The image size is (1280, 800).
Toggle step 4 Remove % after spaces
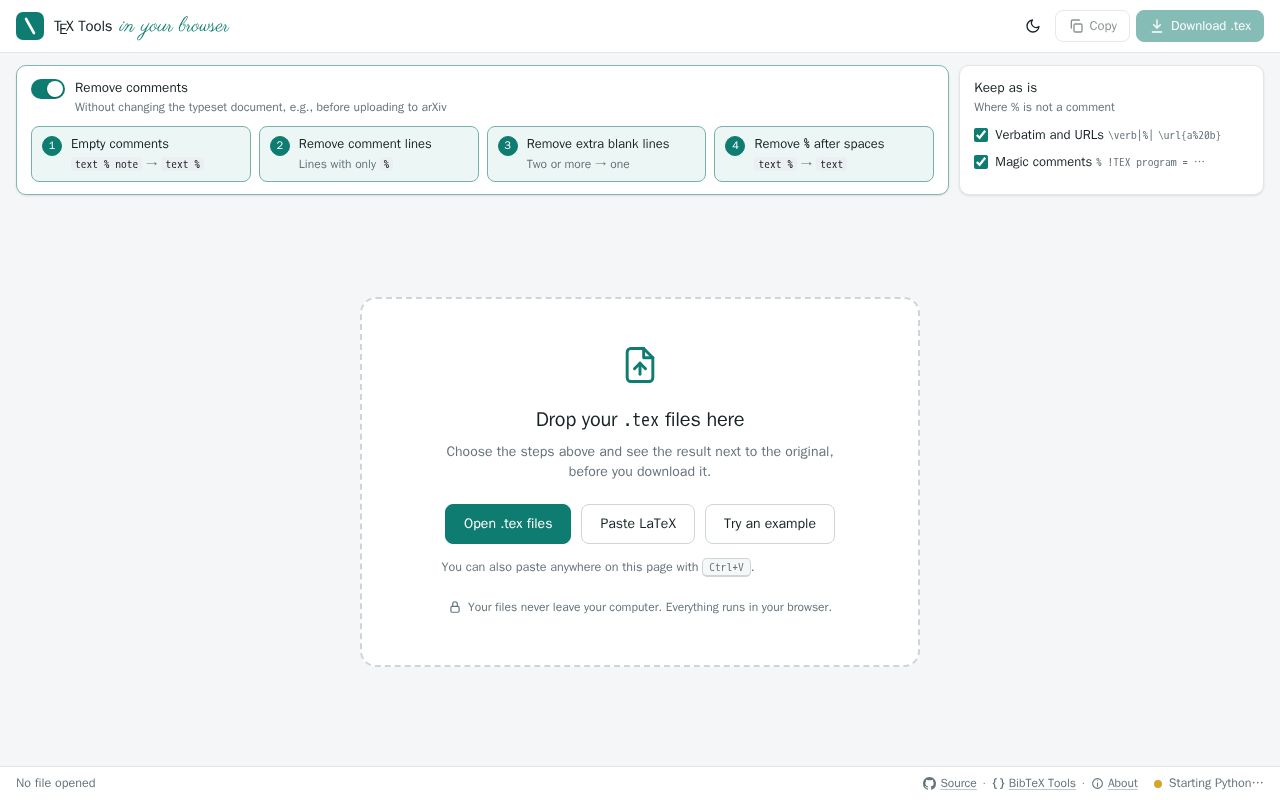coord(824,154)
